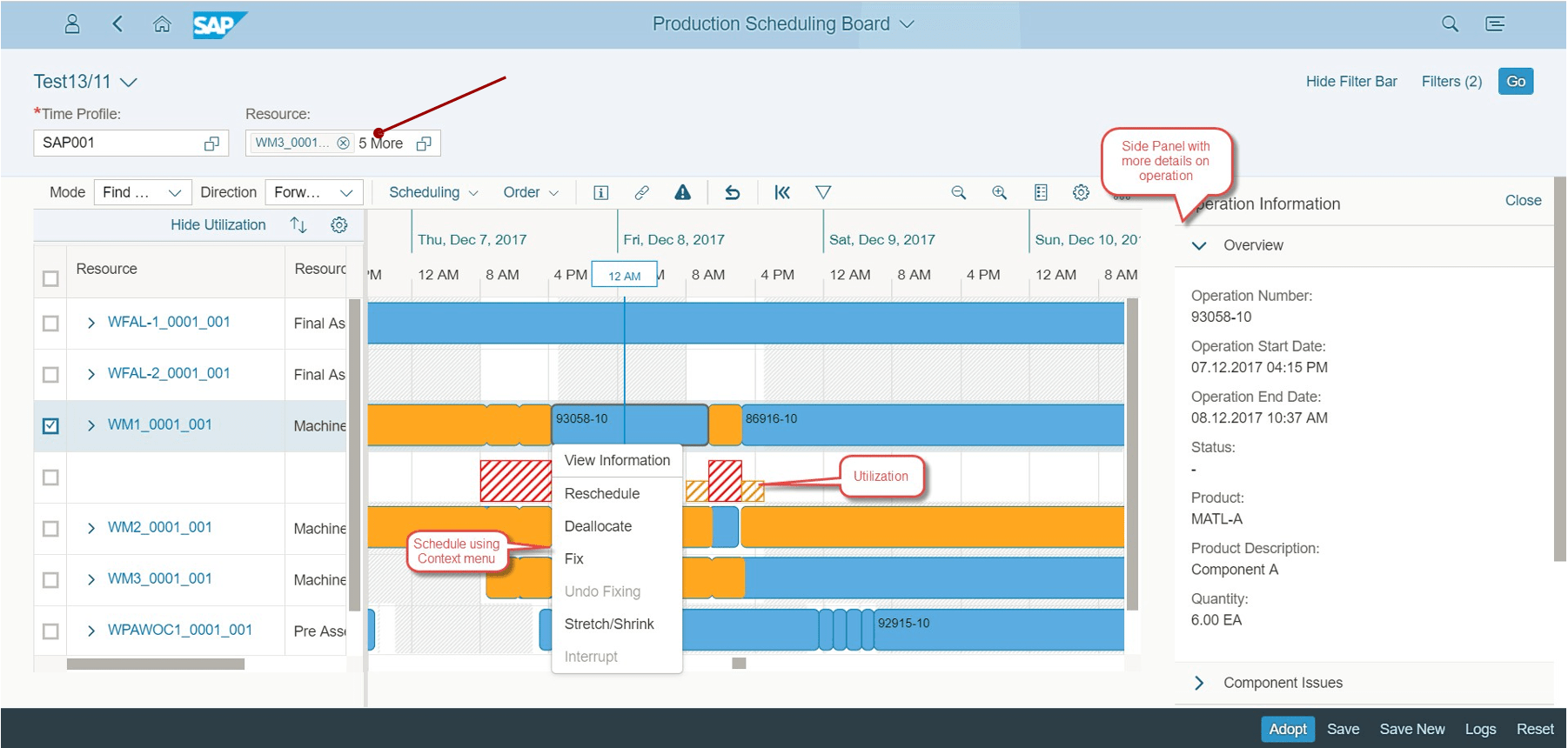Open the notifications list icon in header
The height and width of the screenshot is (748, 1568).
click(1495, 23)
